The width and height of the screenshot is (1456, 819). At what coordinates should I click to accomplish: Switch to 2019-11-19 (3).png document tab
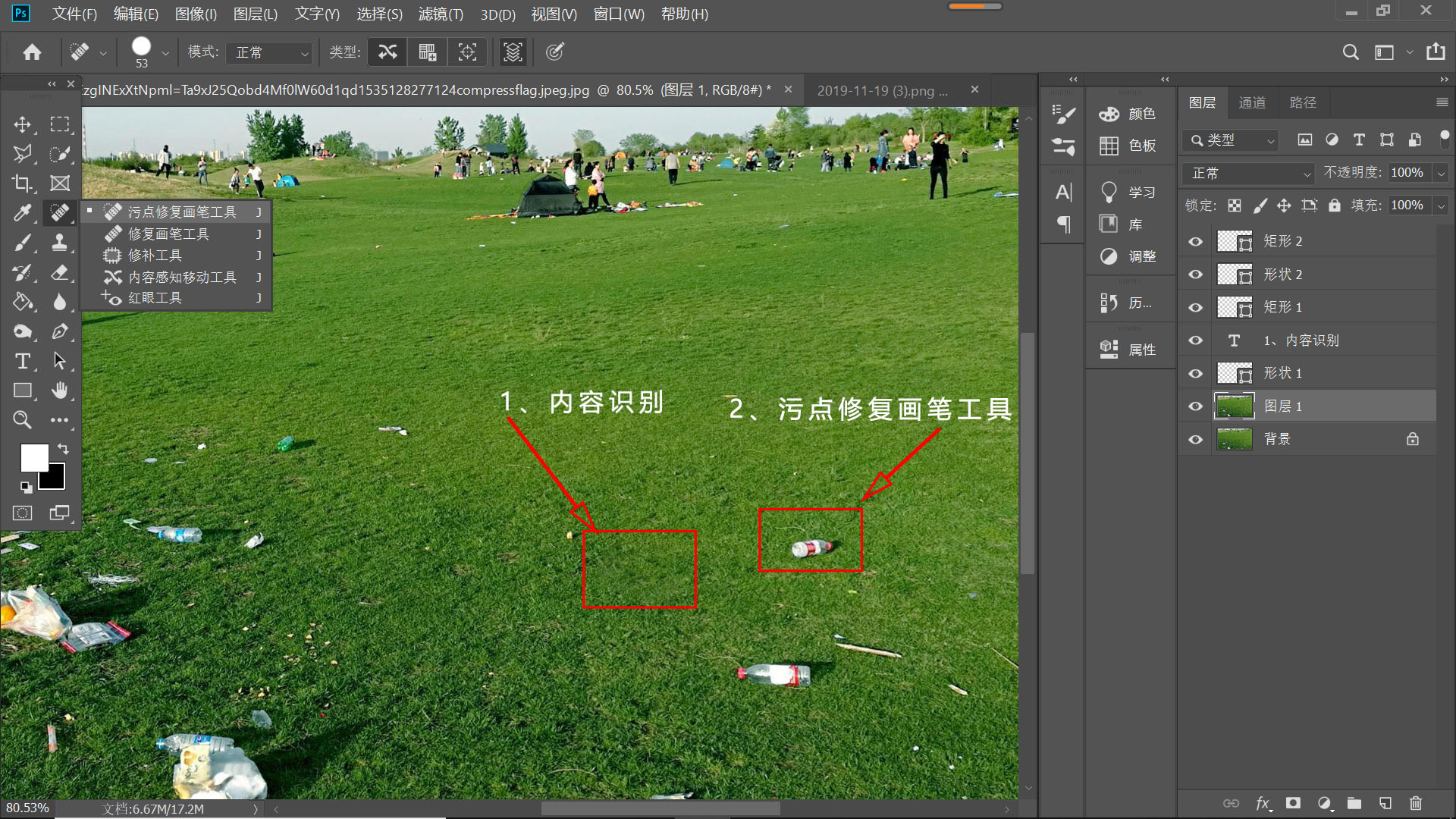point(882,91)
